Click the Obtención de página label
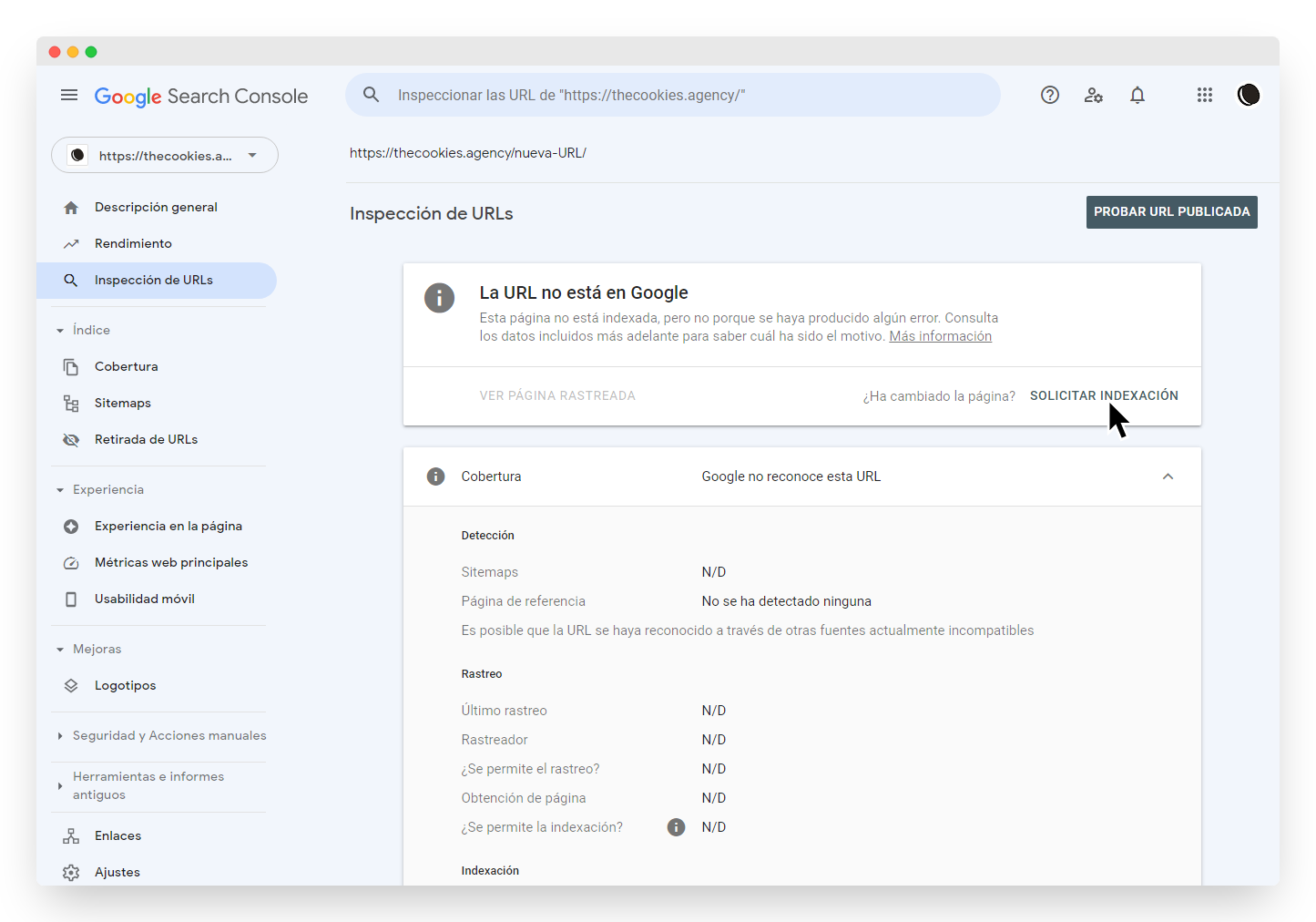 pyautogui.click(x=524, y=798)
